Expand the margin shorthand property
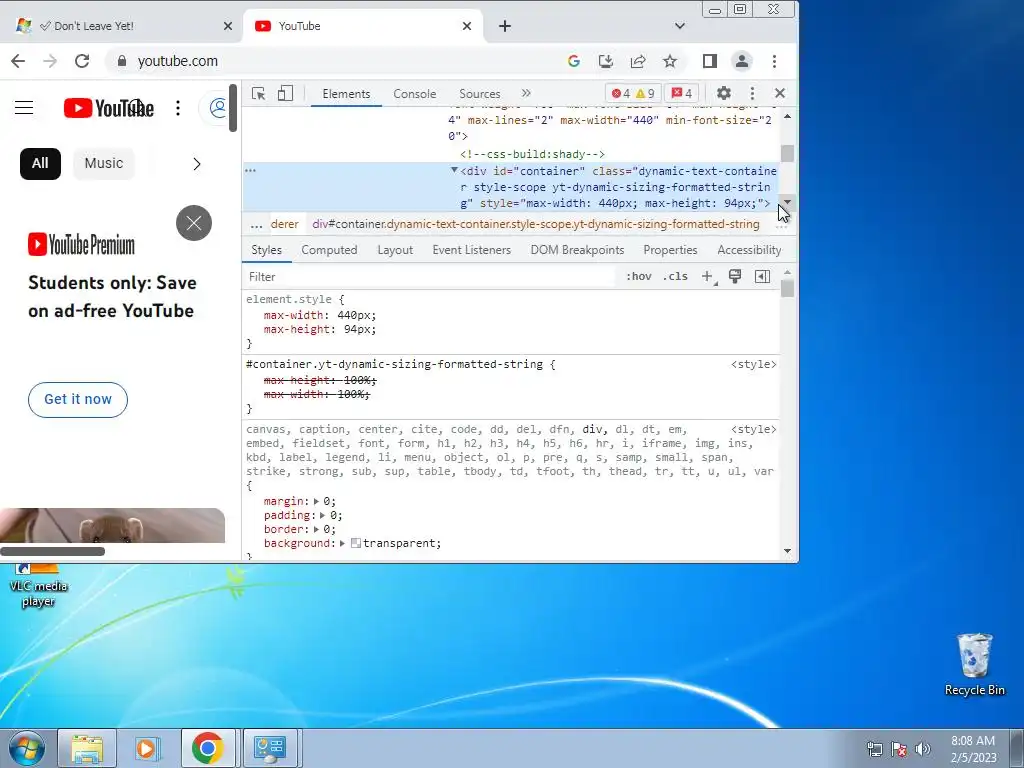Viewport: 1024px width, 768px height. coord(316,502)
